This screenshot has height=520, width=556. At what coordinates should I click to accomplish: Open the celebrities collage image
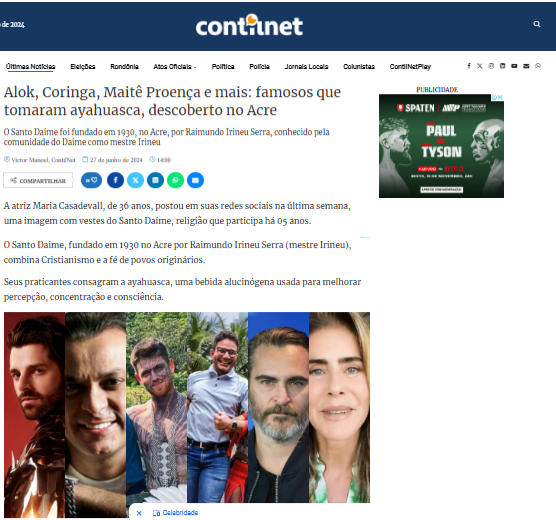[187, 413]
